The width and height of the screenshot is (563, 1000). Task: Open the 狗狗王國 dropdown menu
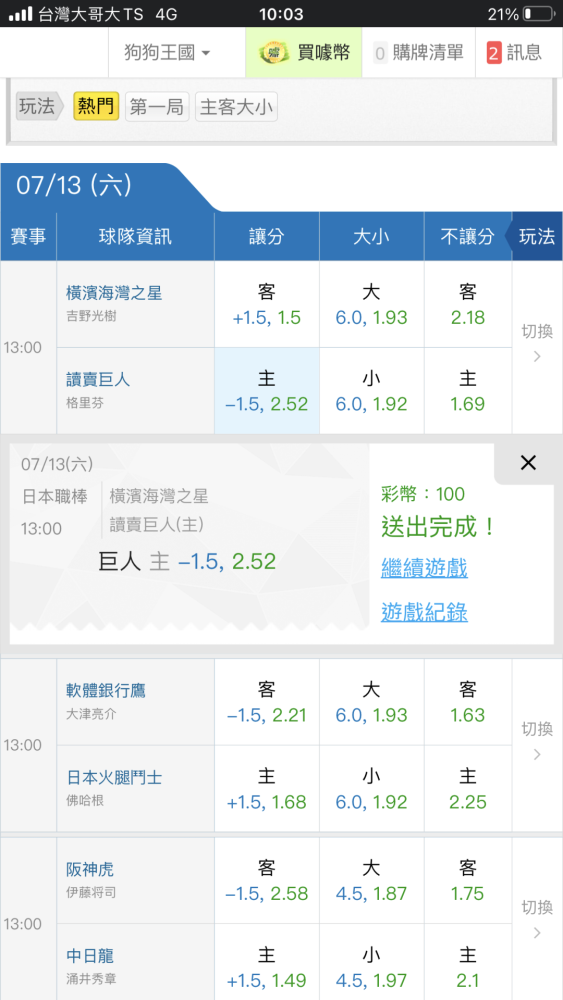(x=167, y=53)
